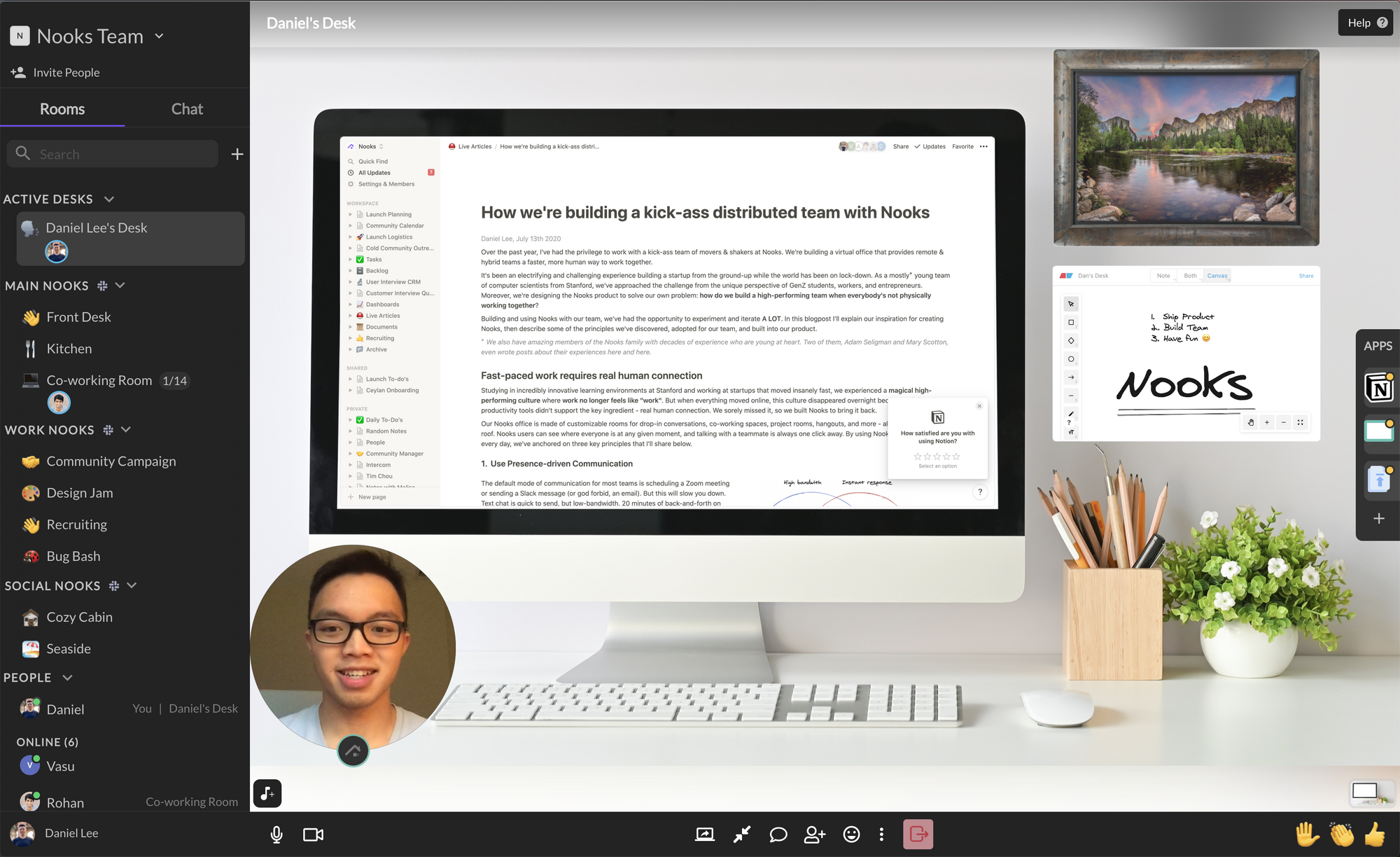The image size is (1400, 857).
Task: Close the Notion satisfaction survey popup
Action: (x=979, y=406)
